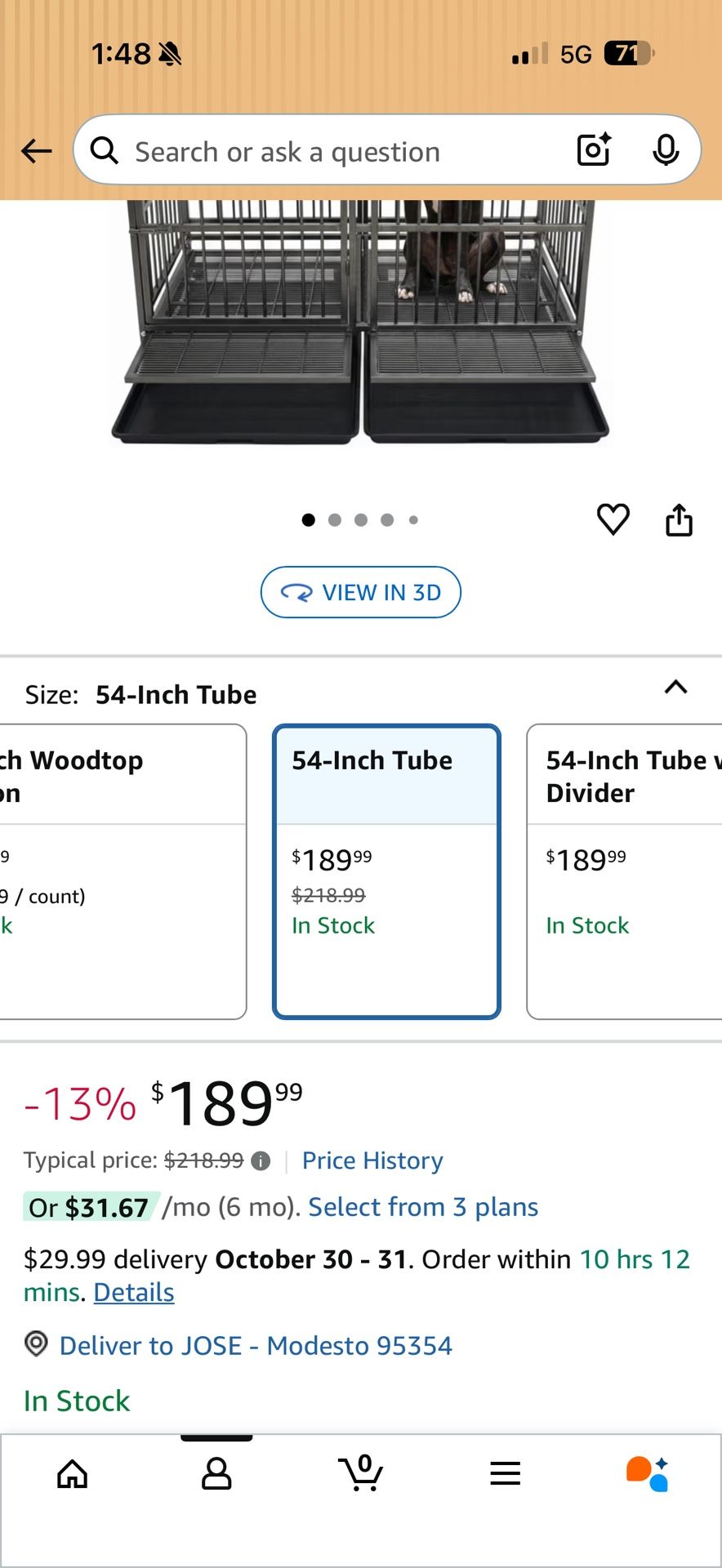Open the Price History link
722x1568 pixels.
click(372, 1160)
